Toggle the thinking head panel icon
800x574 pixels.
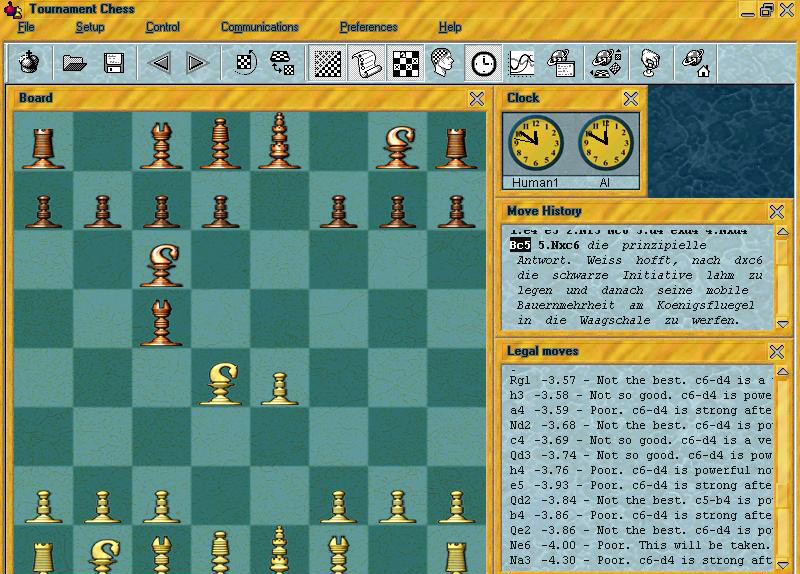[x=444, y=63]
